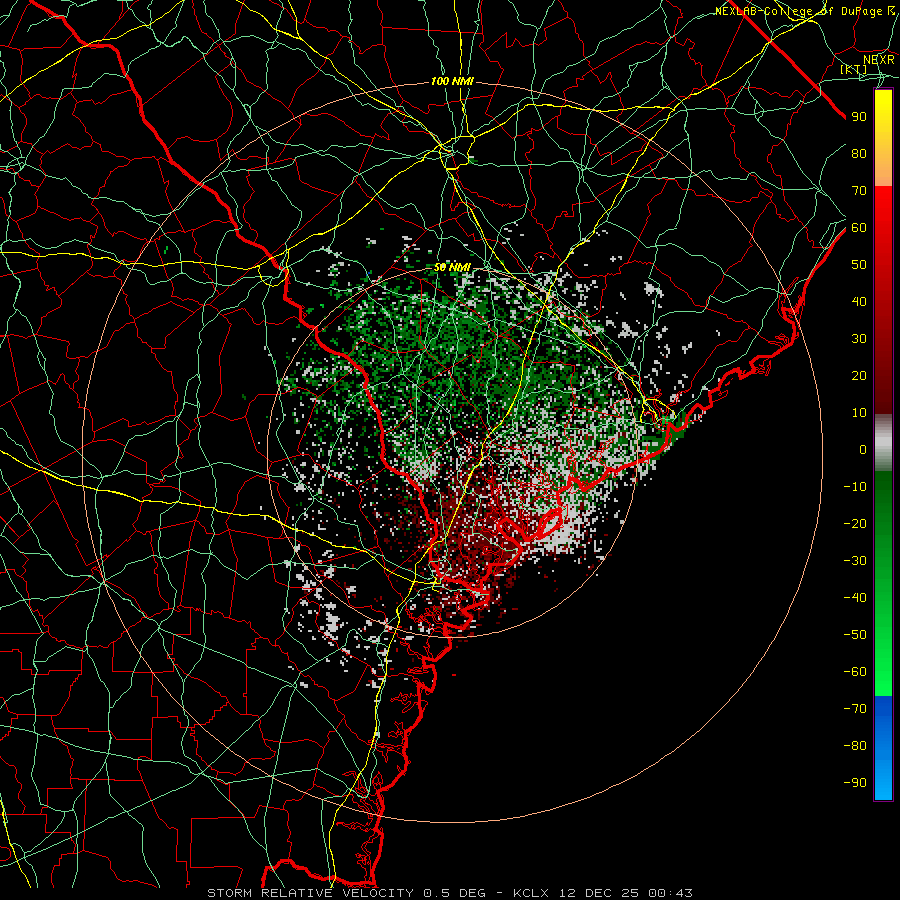Click the 90 value on the velocity scale
This screenshot has height=900, width=900.
(859, 117)
